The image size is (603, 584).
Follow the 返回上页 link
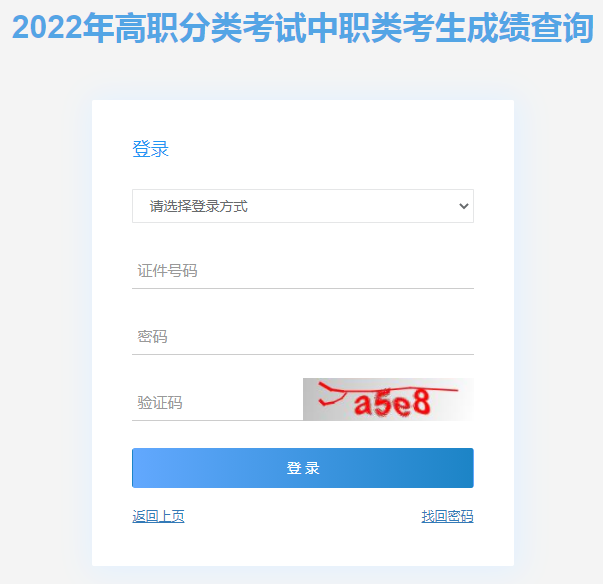click(158, 516)
